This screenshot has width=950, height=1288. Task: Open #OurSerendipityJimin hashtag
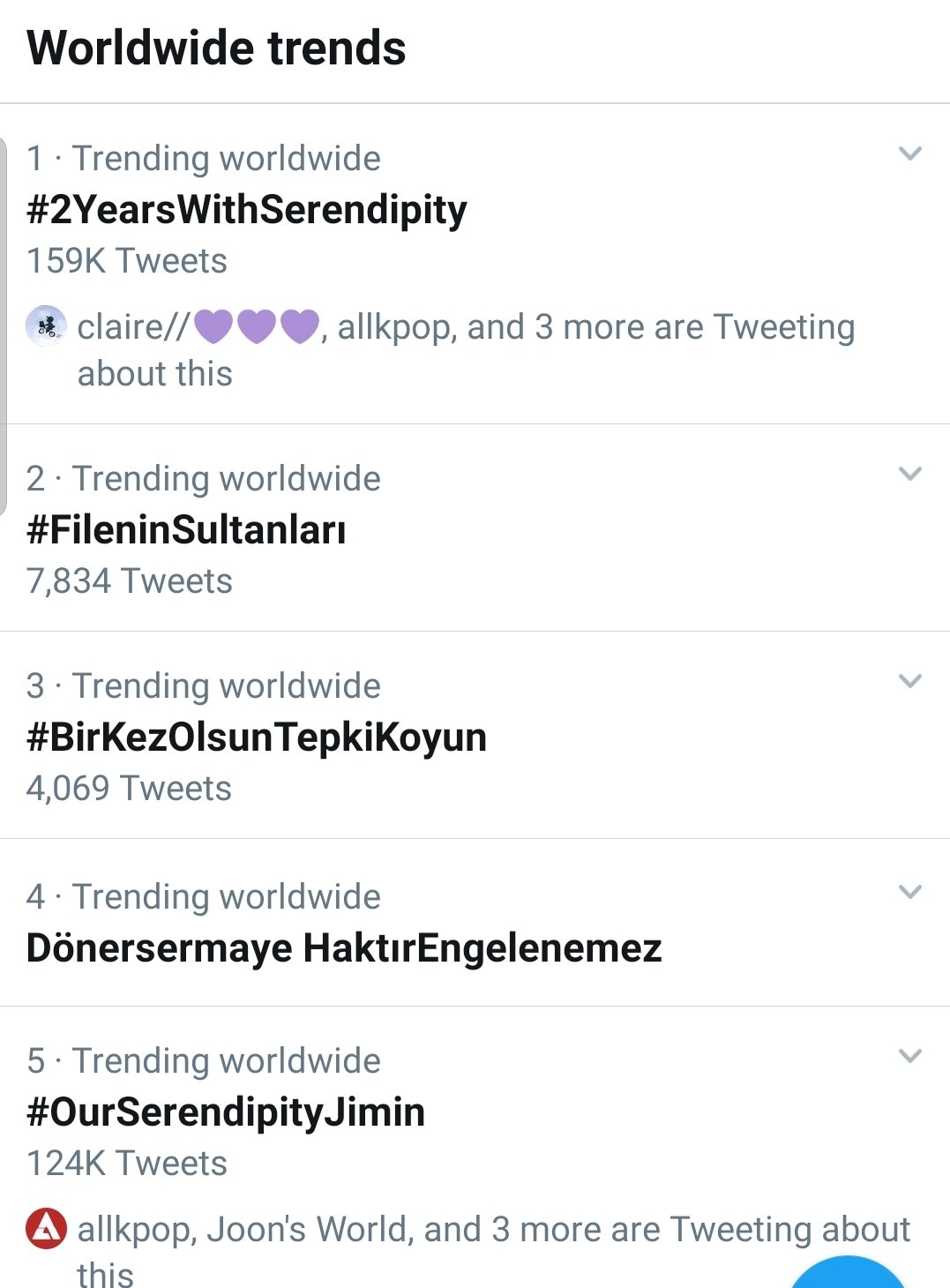(226, 1112)
